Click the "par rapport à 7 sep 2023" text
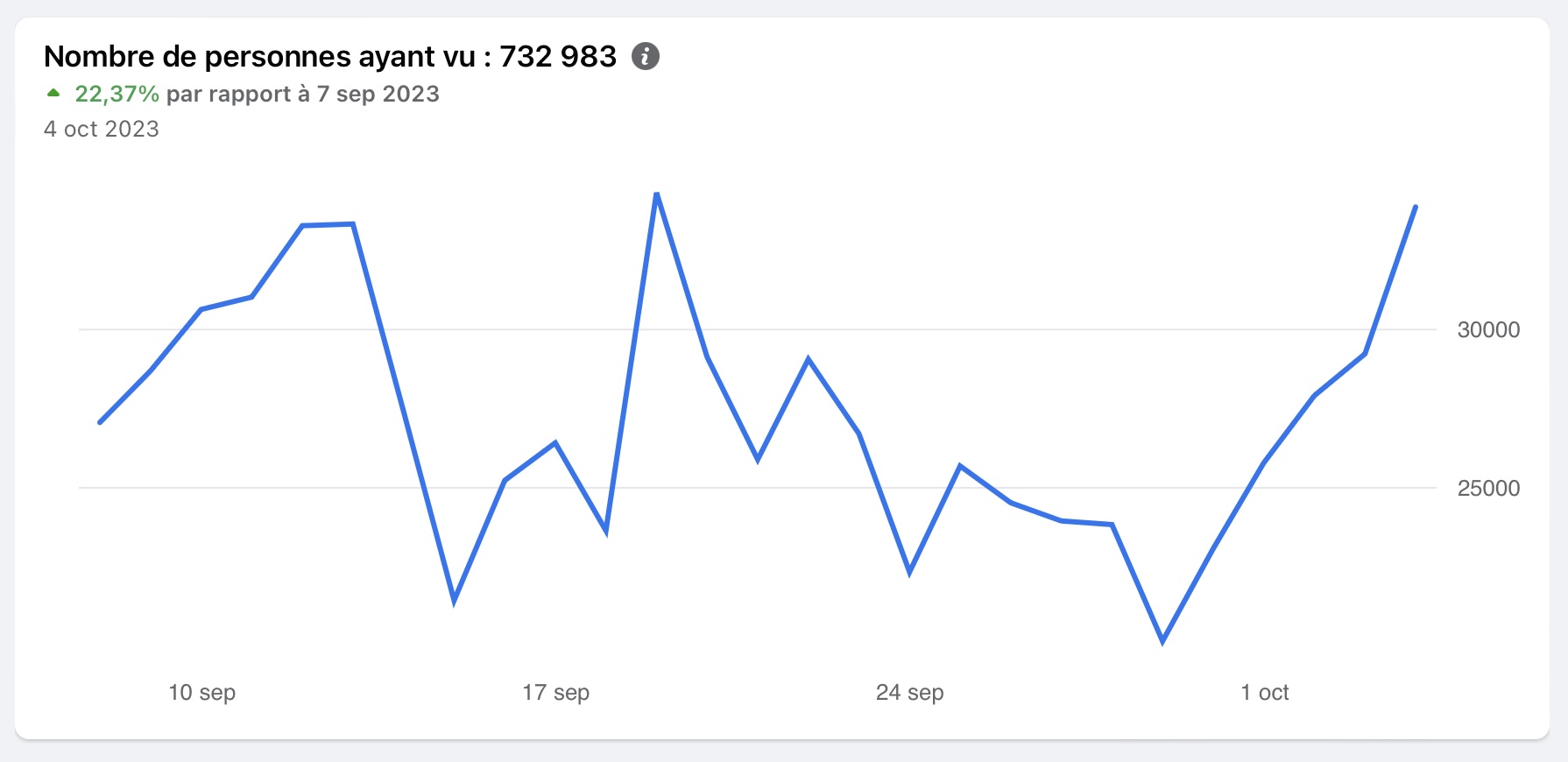Viewport: 1568px width, 762px height. click(302, 94)
